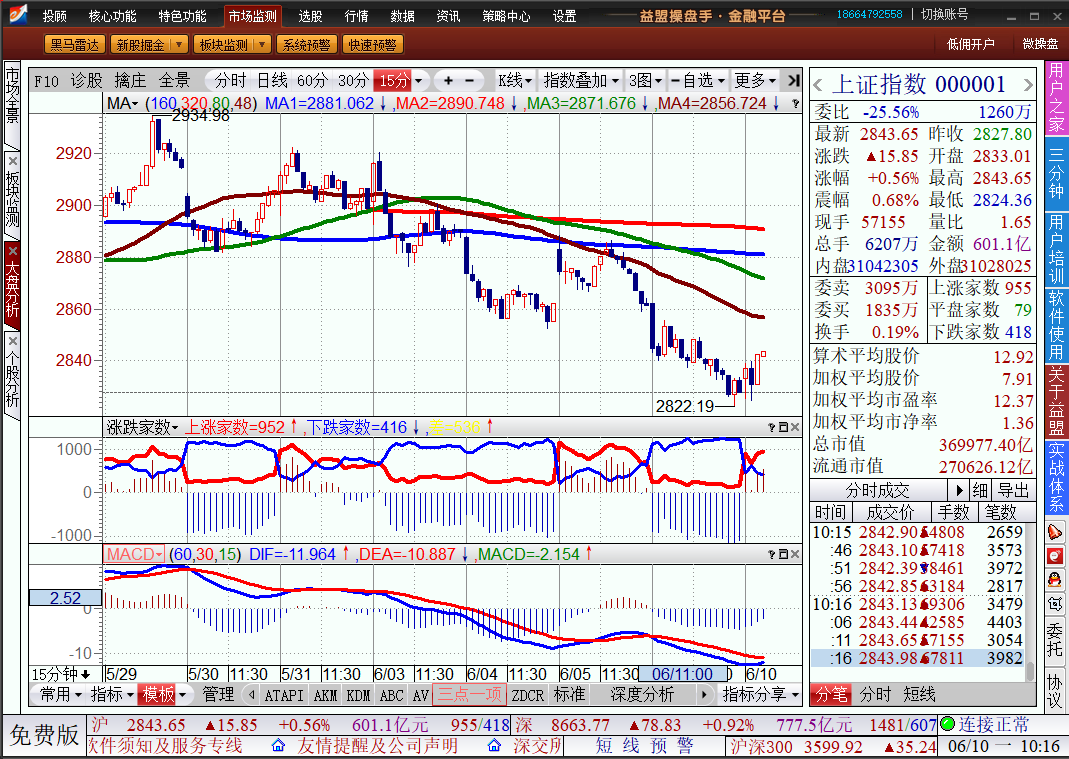Image resolution: width=1069 pixels, height=759 pixels.
Task: Go to next index with right arrow
Action: (1028, 85)
